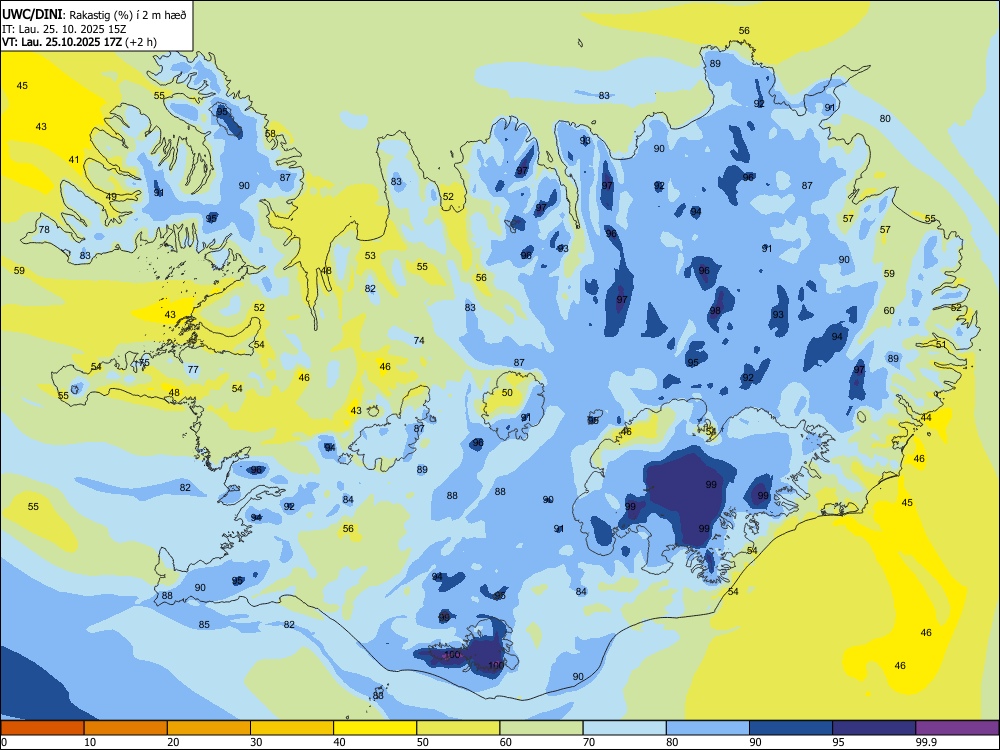Click the map humidity value '49'
Viewport: 1000px width, 750px height.
[111, 196]
